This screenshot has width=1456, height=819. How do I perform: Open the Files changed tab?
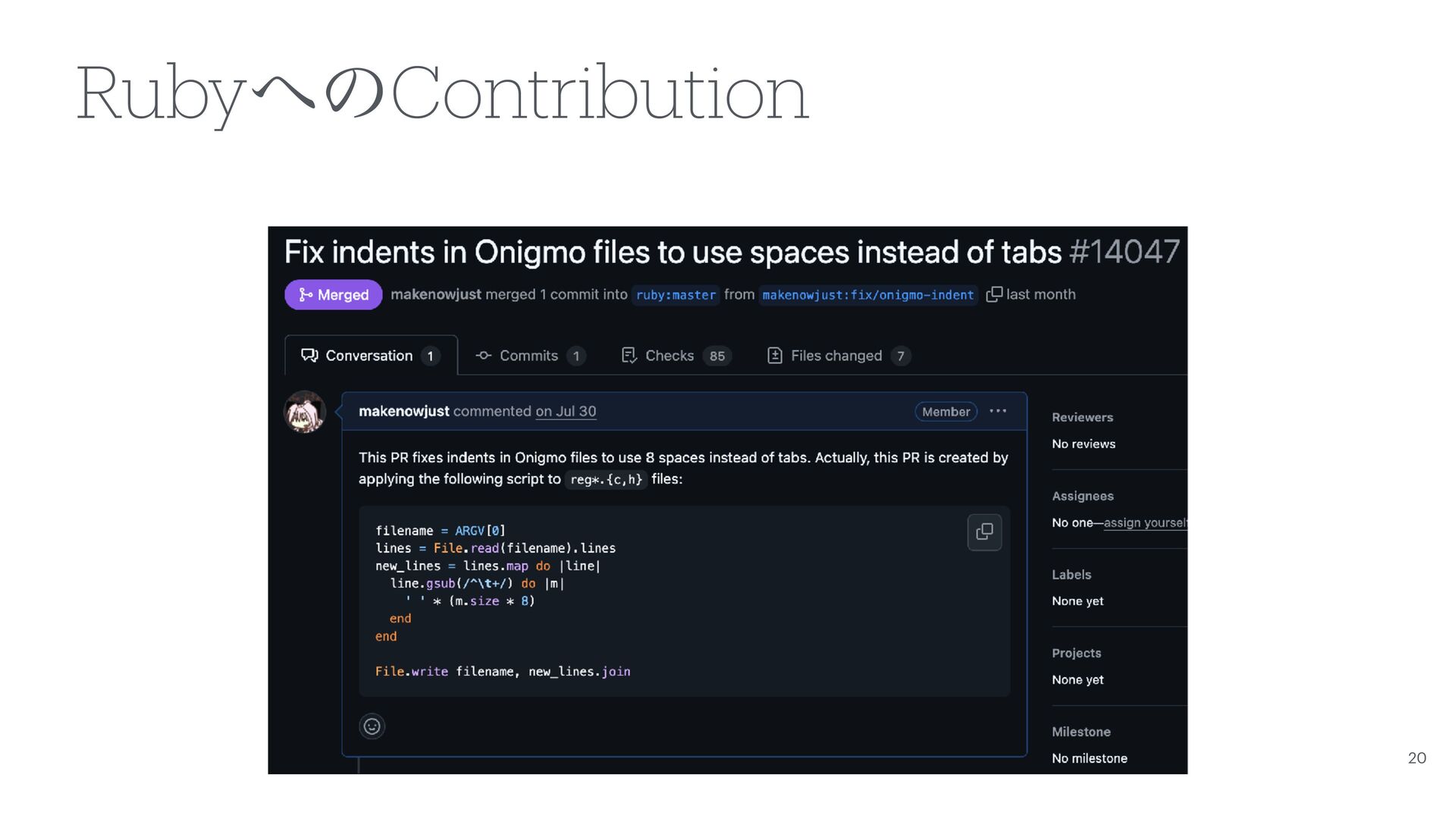(839, 356)
